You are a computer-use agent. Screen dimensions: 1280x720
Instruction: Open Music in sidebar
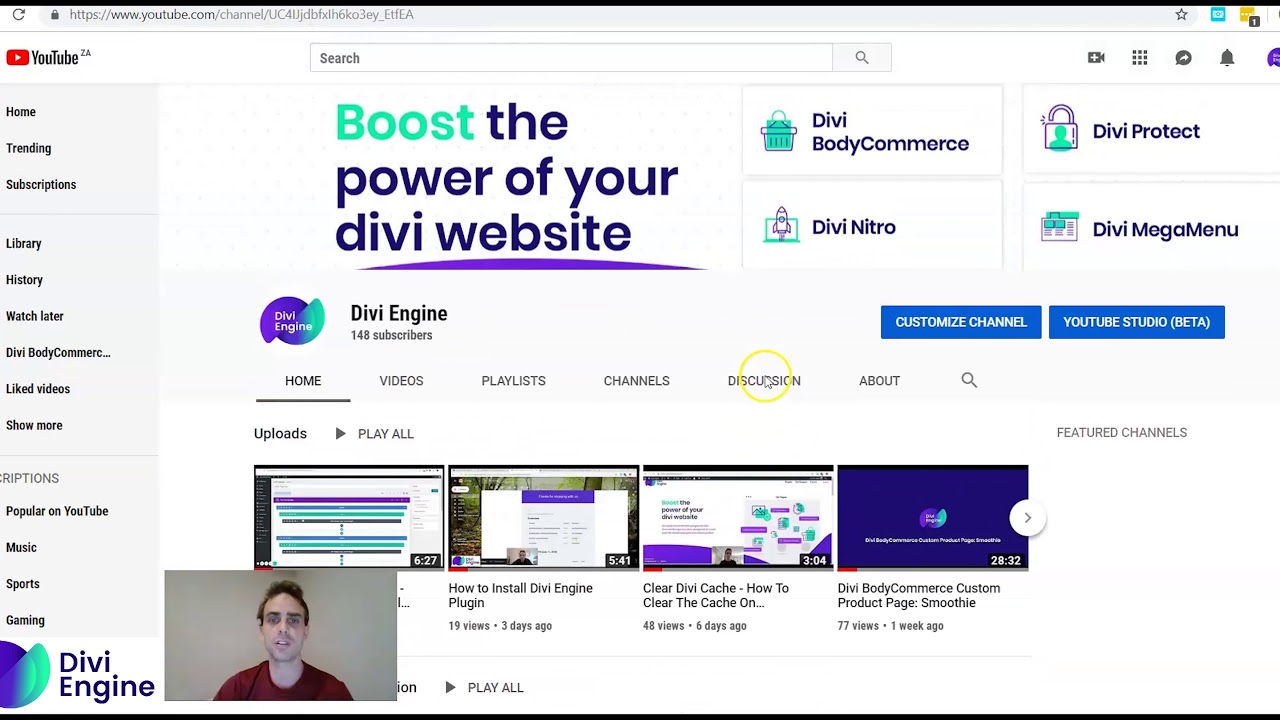(x=21, y=547)
